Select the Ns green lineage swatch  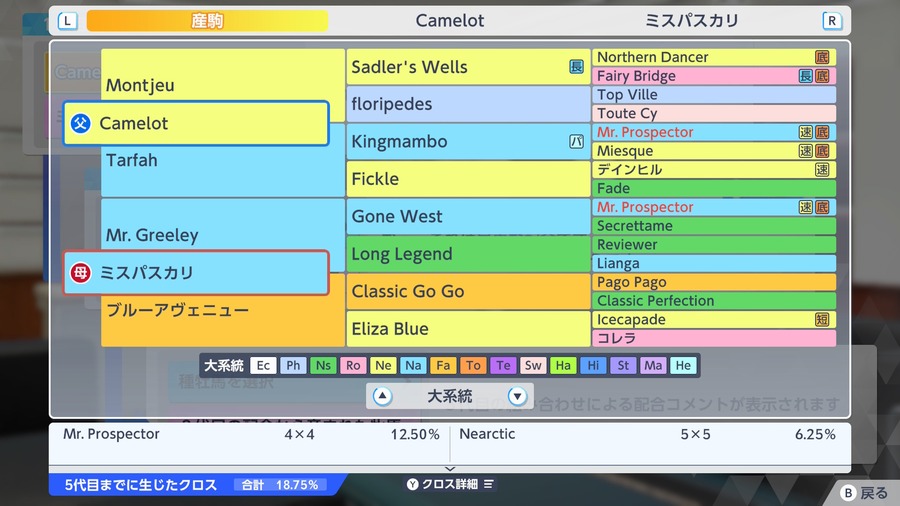pos(323,365)
